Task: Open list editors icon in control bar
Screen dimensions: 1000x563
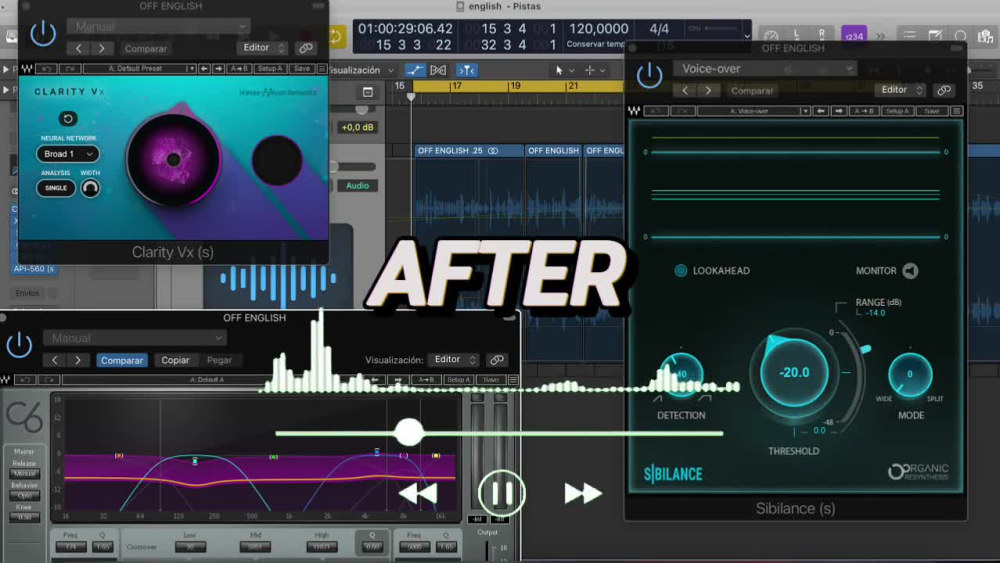Action: [x=909, y=36]
